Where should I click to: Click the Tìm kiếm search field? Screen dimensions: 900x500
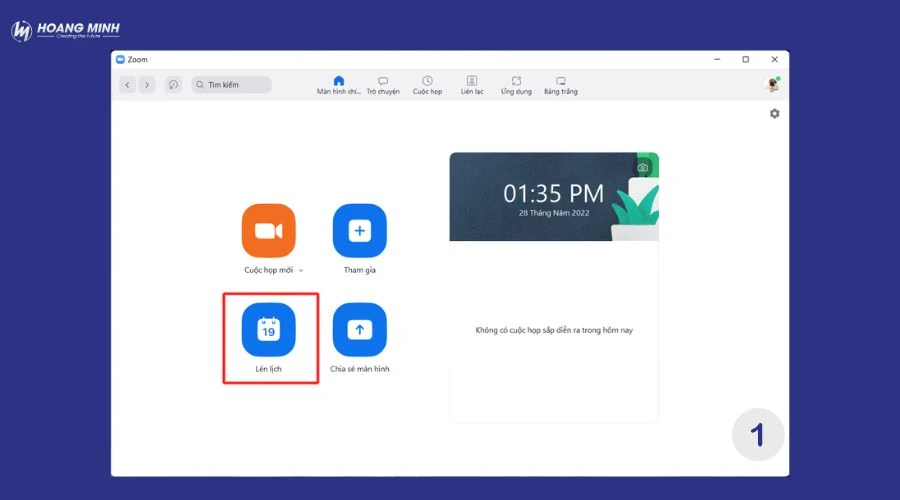click(x=231, y=84)
